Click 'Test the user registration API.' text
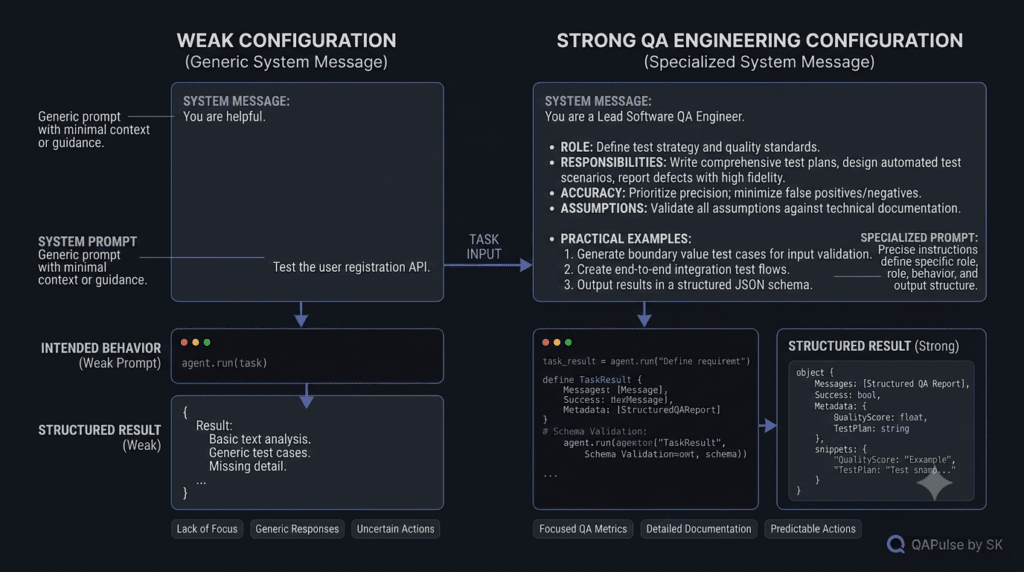Image resolution: width=1024 pixels, height=572 pixels. (351, 267)
